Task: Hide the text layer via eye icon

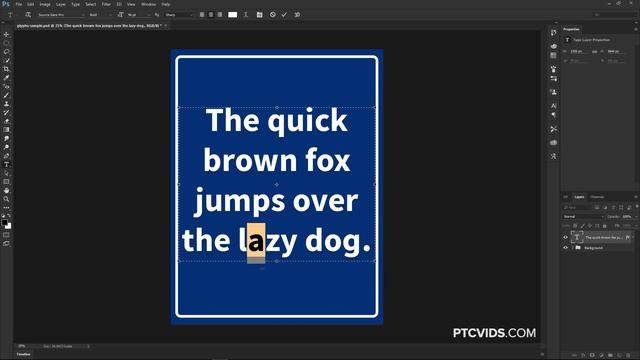Action: coord(566,237)
